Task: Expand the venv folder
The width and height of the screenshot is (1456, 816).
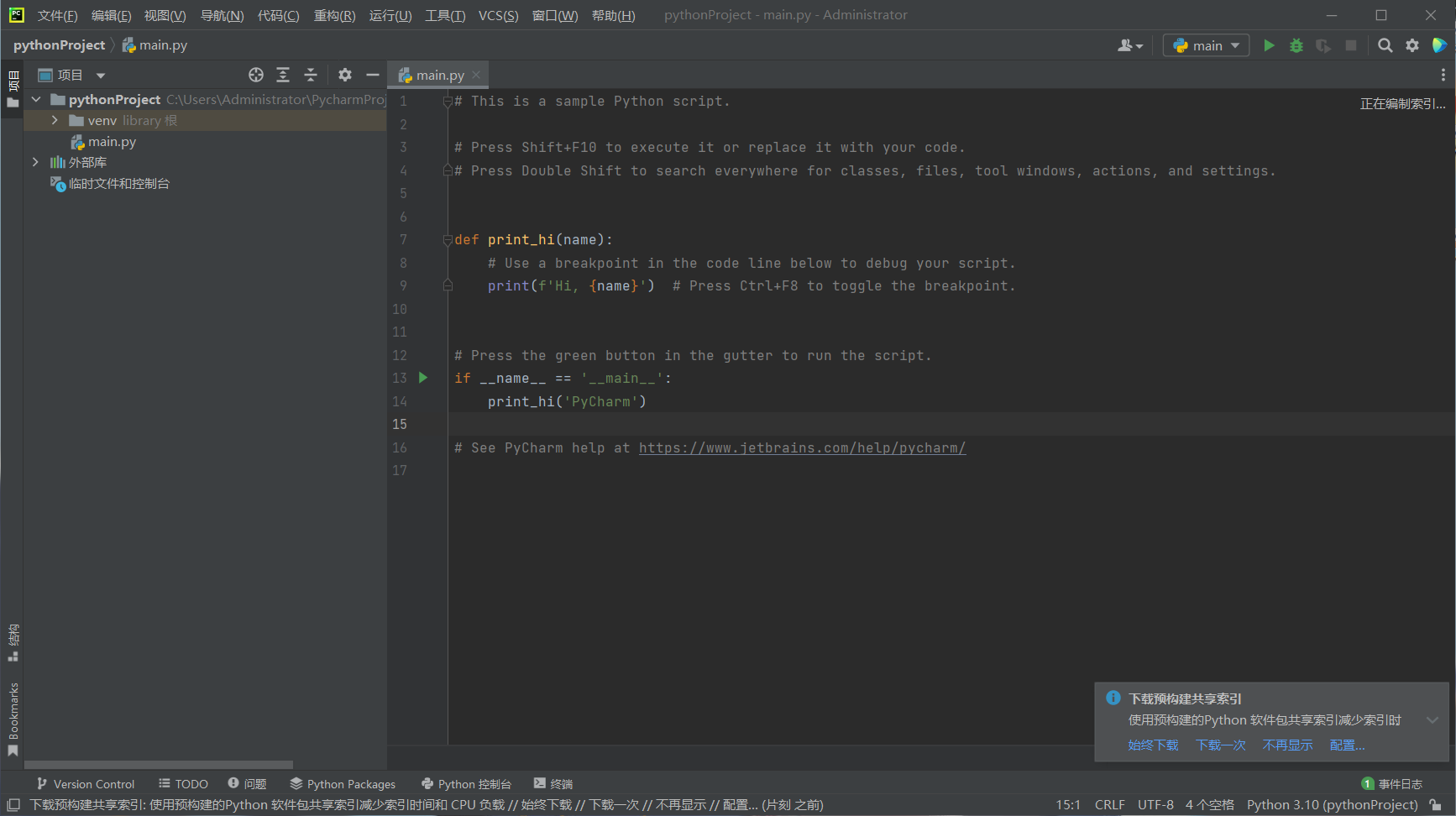Action: click(55, 120)
